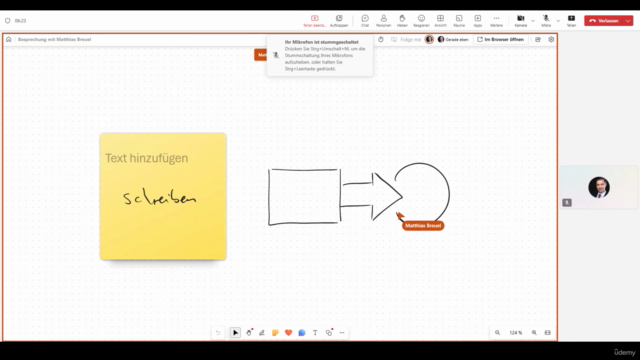640x360 pixels.
Task: Select the drawn rectangle shape
Action: click(304, 197)
